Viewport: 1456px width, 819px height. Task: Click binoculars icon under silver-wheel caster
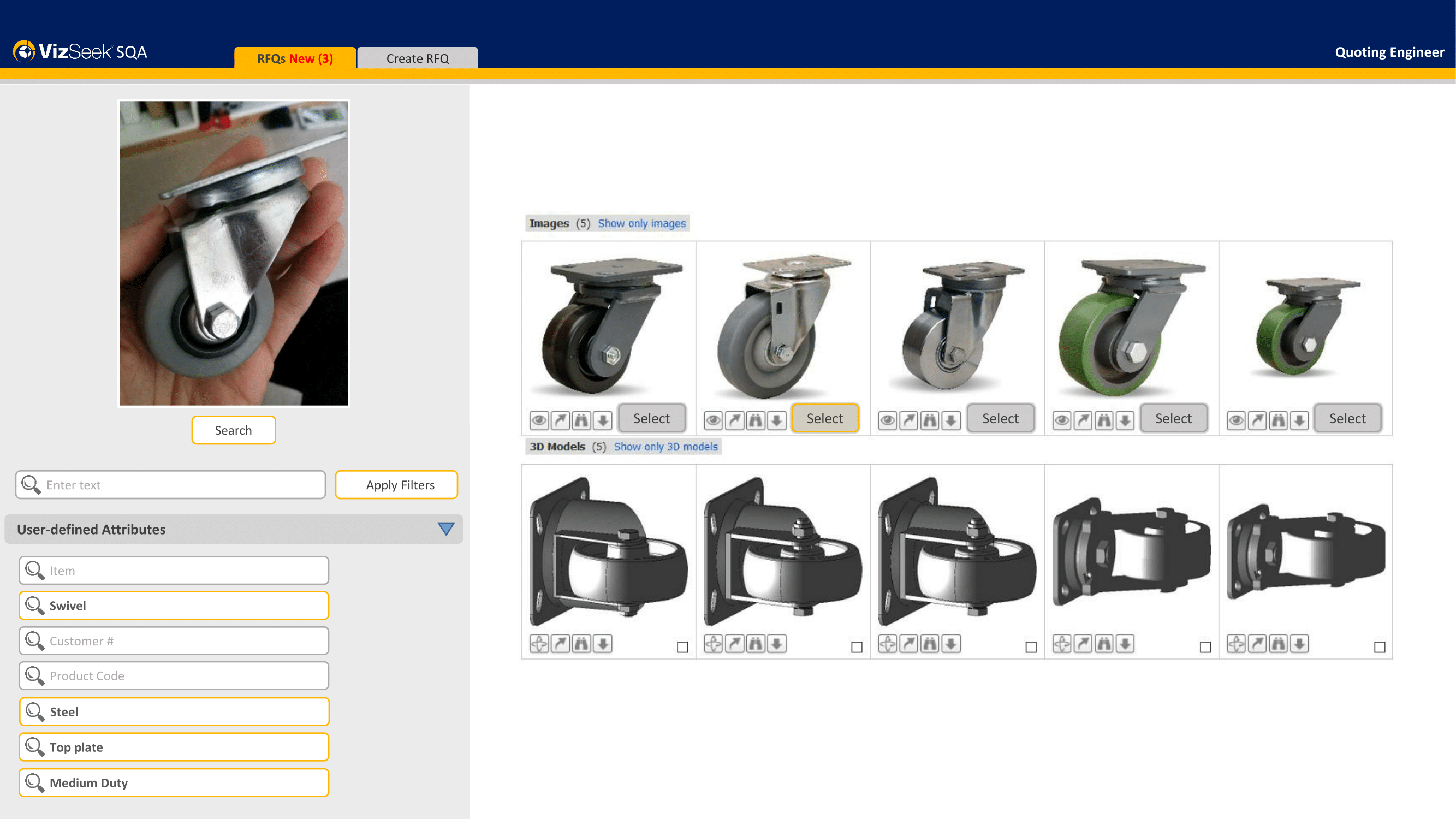pos(930,420)
